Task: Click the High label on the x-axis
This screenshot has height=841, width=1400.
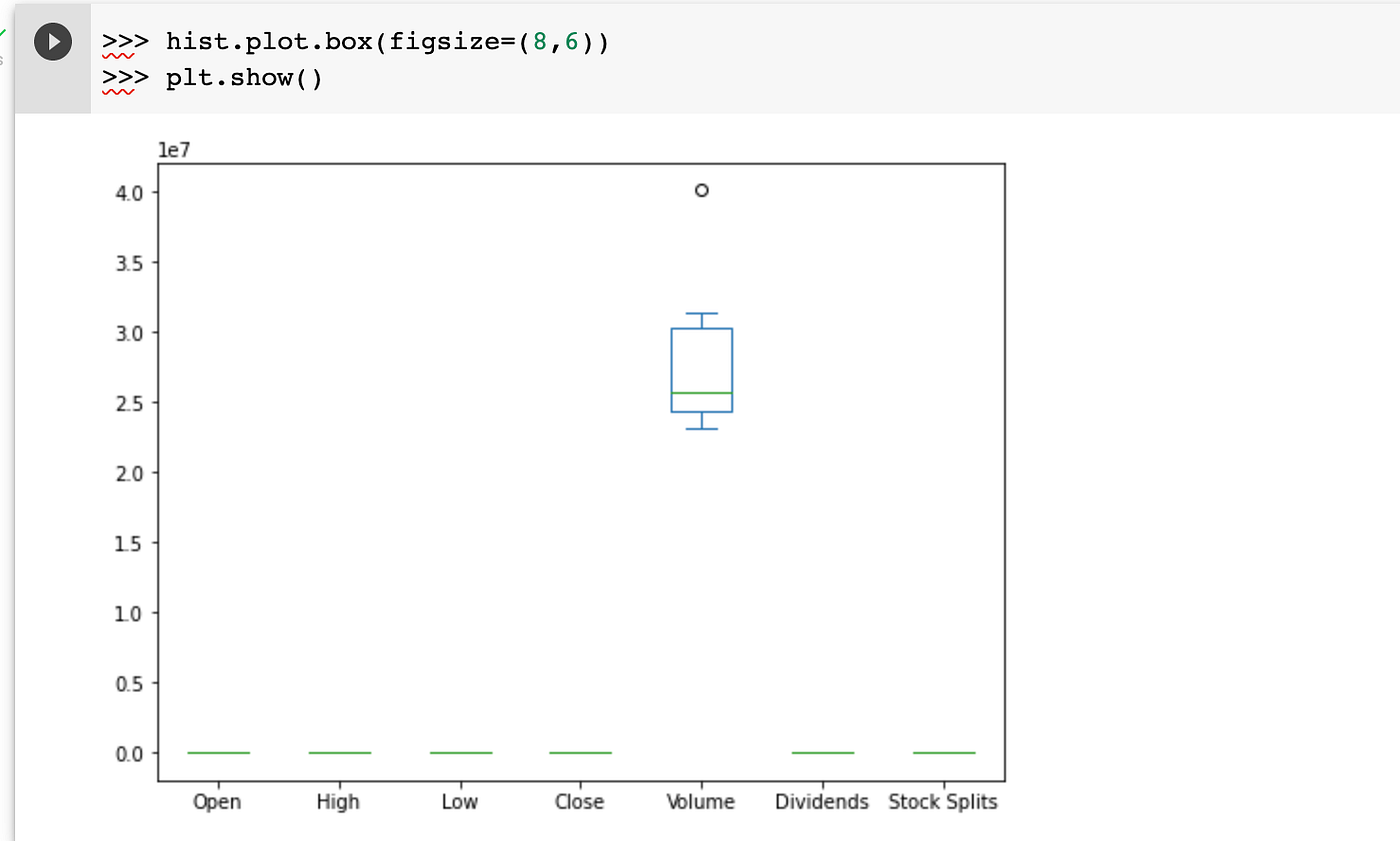Action: pyautogui.click(x=337, y=801)
